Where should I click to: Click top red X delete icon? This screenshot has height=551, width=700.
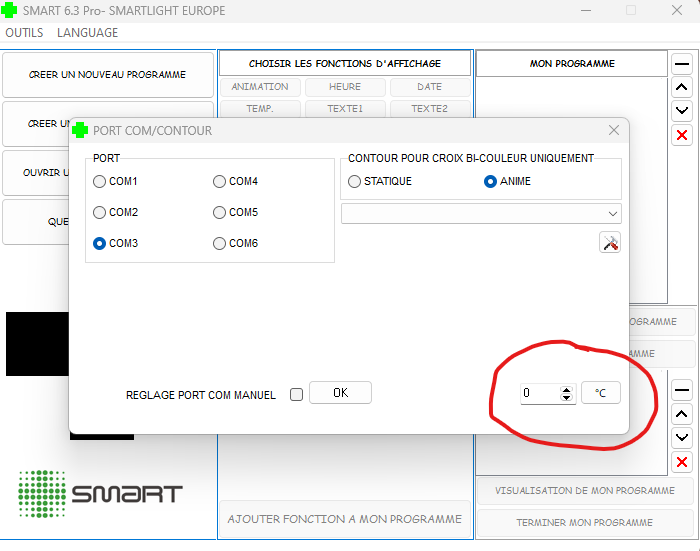[x=682, y=135]
